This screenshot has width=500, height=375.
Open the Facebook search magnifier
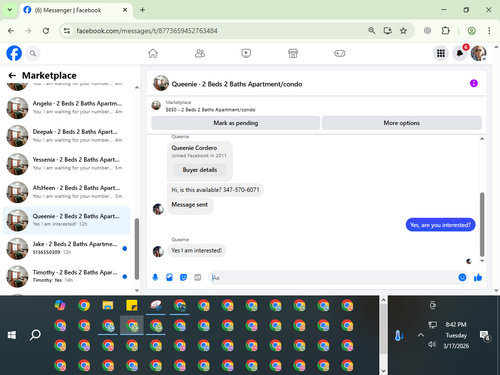click(x=33, y=53)
